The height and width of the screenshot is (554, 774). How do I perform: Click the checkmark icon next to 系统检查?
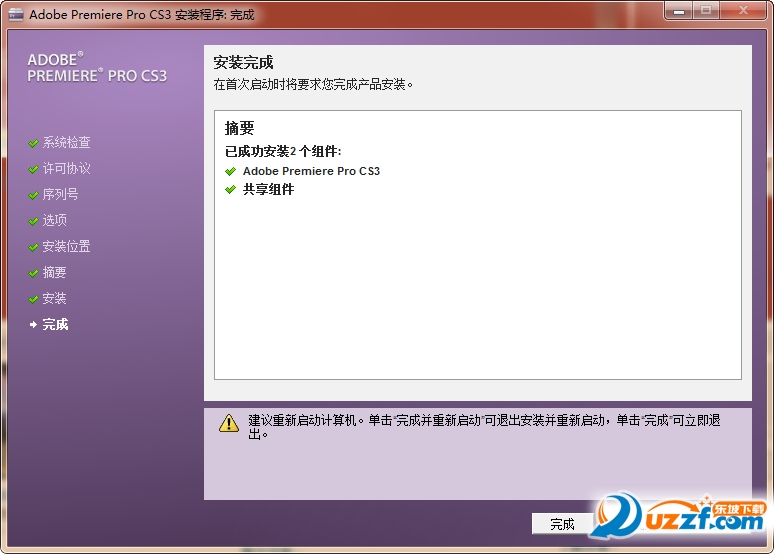(x=33, y=143)
